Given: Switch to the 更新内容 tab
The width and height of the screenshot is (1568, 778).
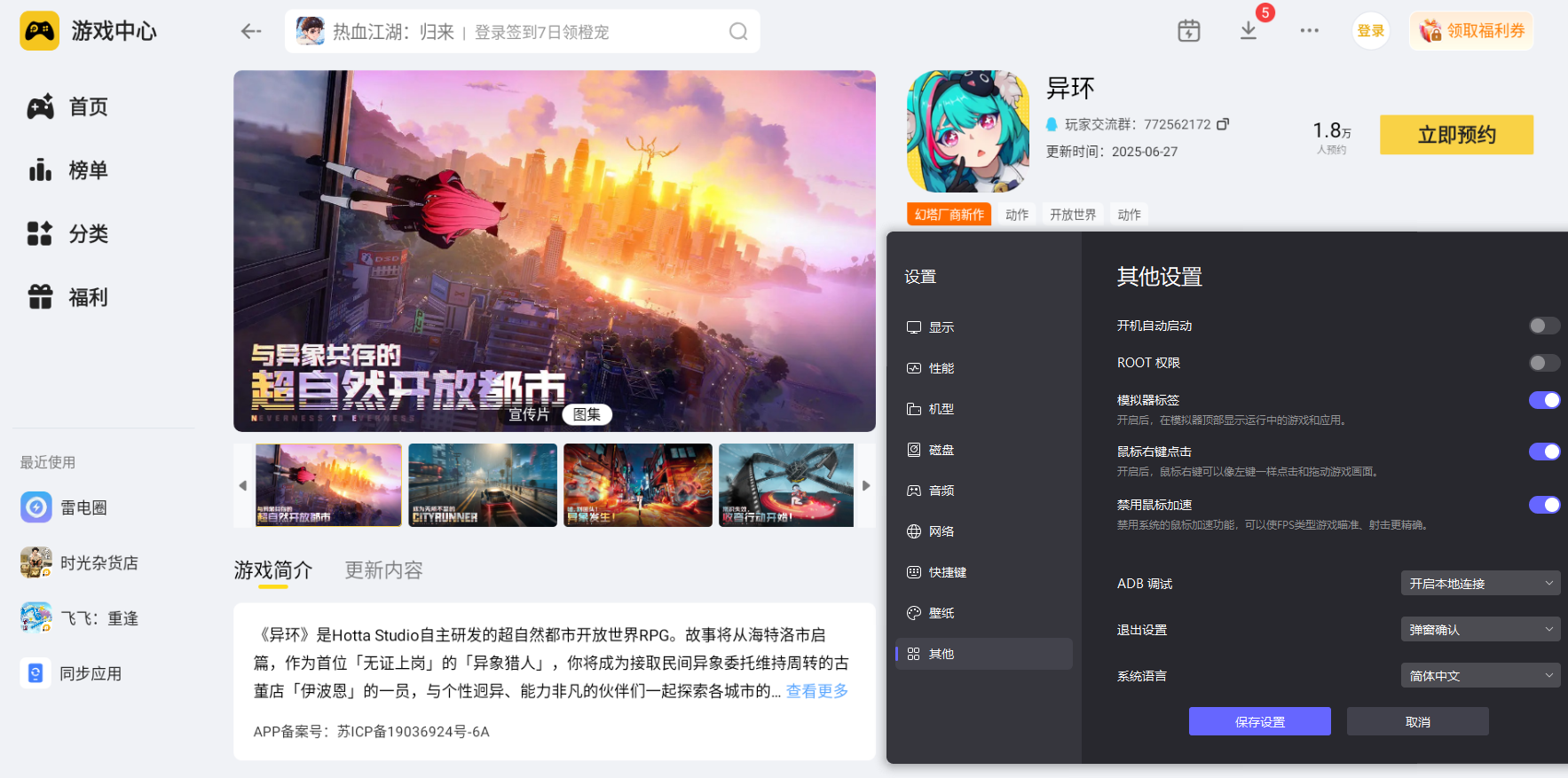Looking at the screenshot, I should [x=383, y=570].
